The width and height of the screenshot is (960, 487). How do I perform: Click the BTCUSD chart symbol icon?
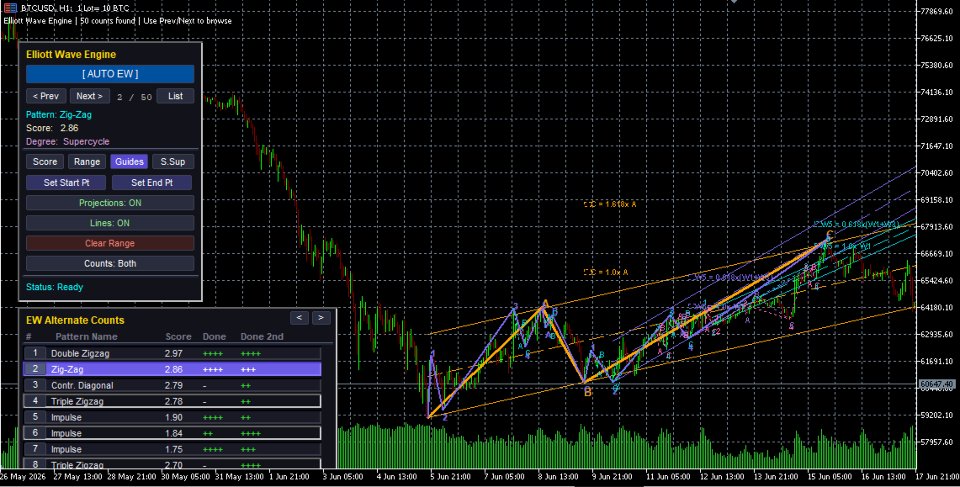(10, 8)
